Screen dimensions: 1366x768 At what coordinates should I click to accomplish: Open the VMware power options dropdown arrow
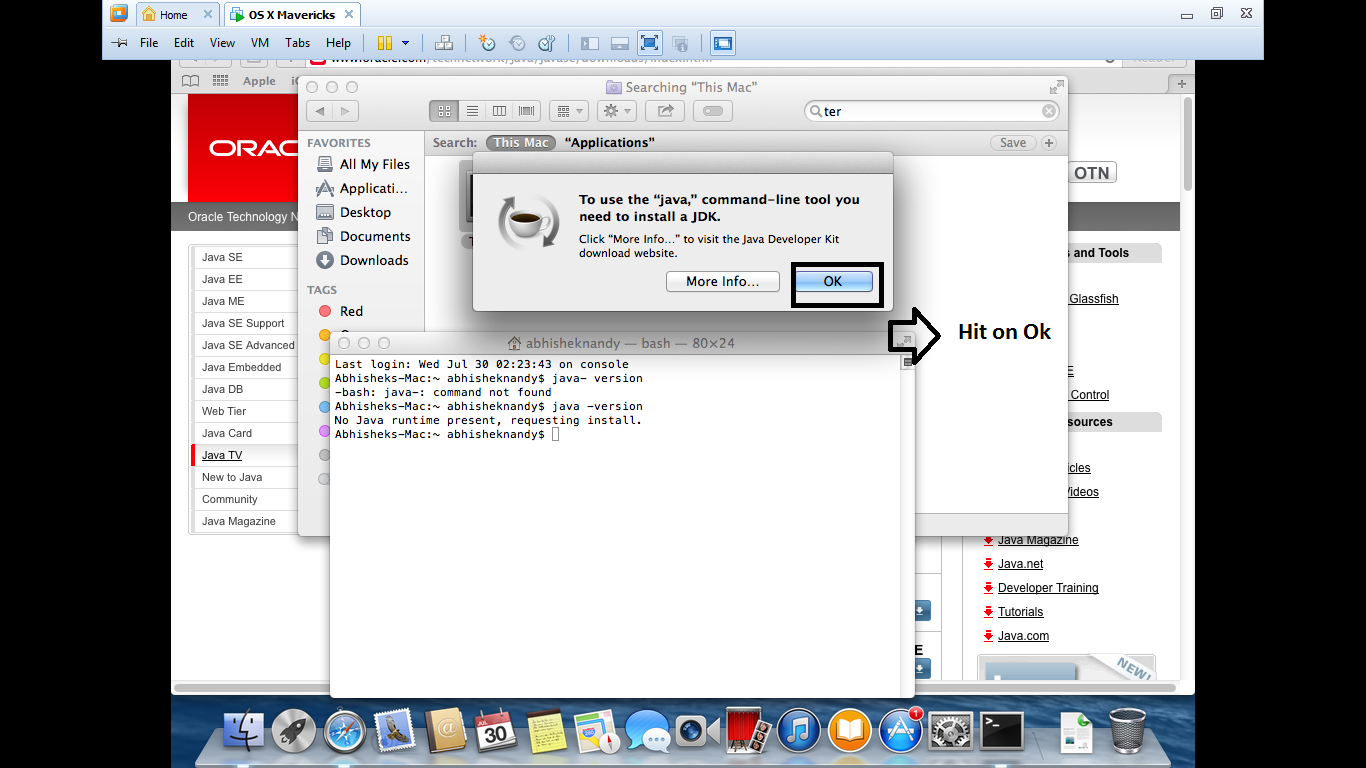pyautogui.click(x=405, y=43)
